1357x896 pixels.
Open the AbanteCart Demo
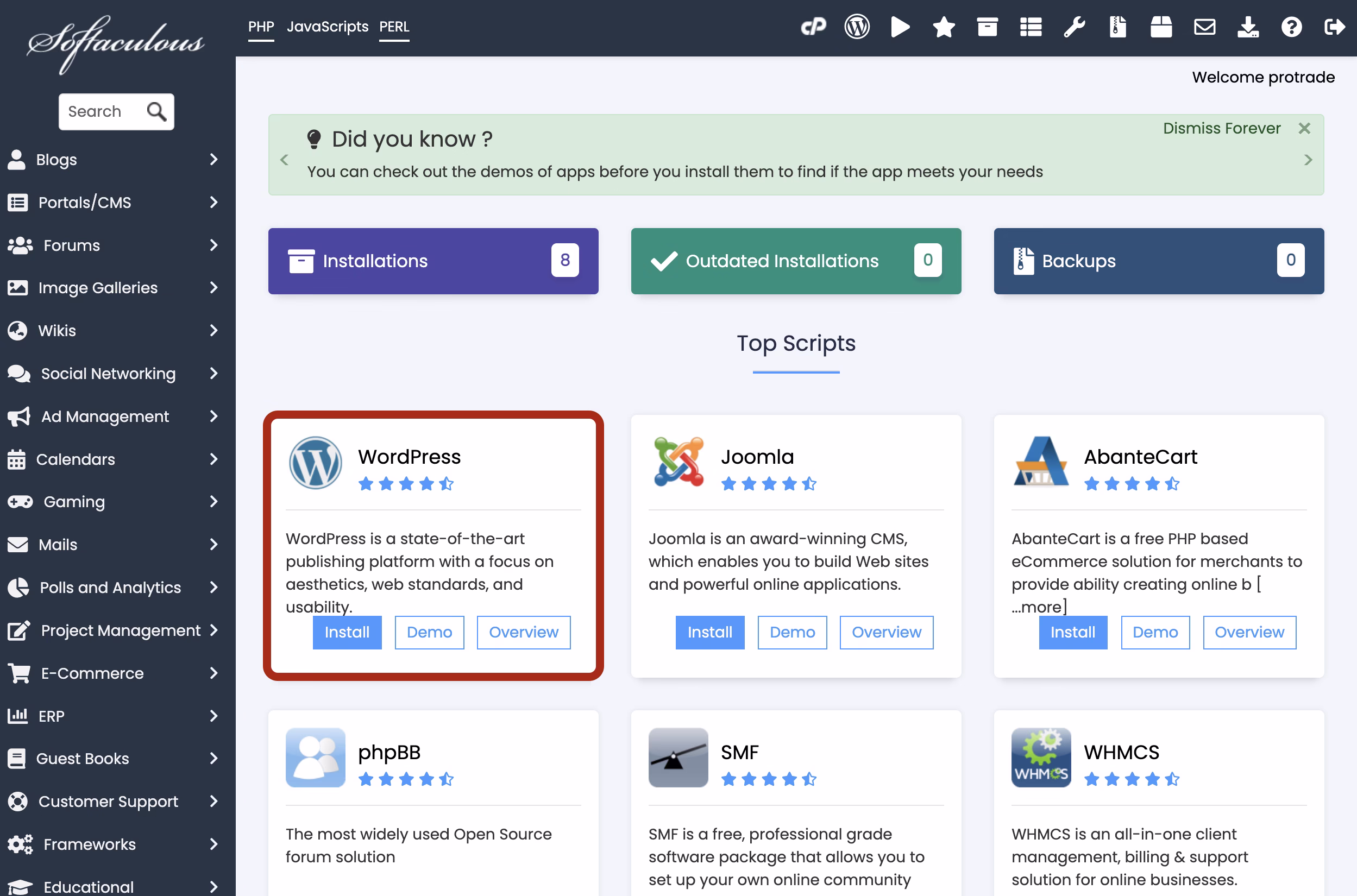1155,632
